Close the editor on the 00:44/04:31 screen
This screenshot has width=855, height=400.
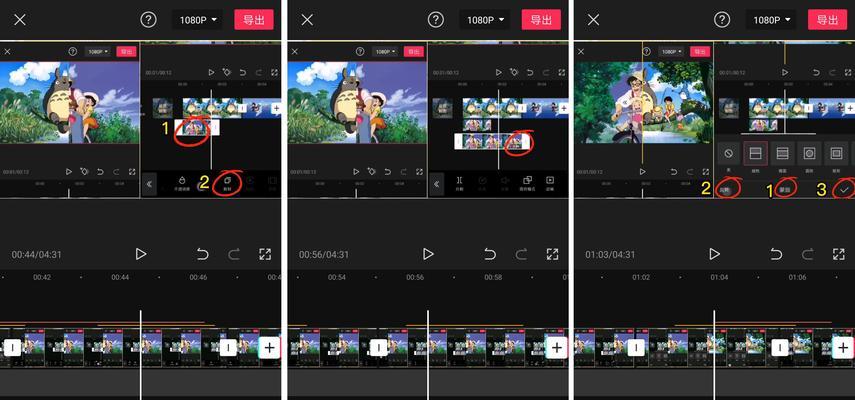[x=20, y=20]
